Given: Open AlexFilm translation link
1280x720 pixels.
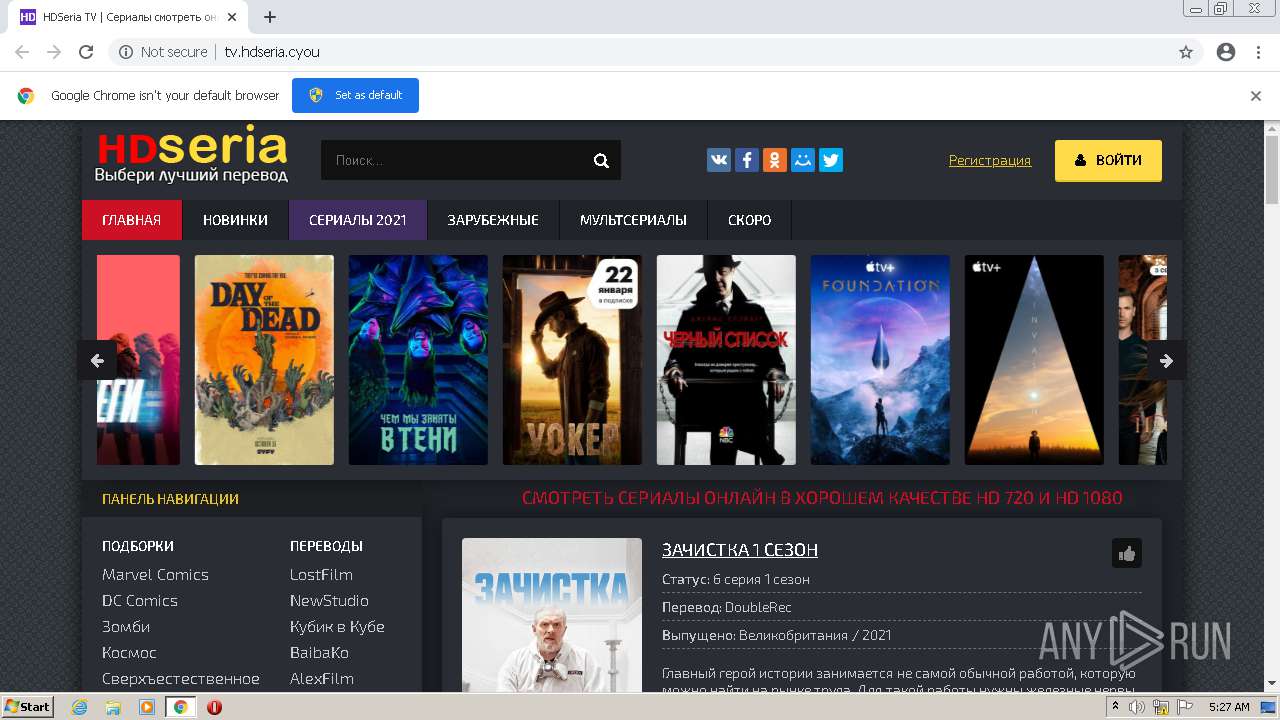Looking at the screenshot, I should (x=322, y=678).
